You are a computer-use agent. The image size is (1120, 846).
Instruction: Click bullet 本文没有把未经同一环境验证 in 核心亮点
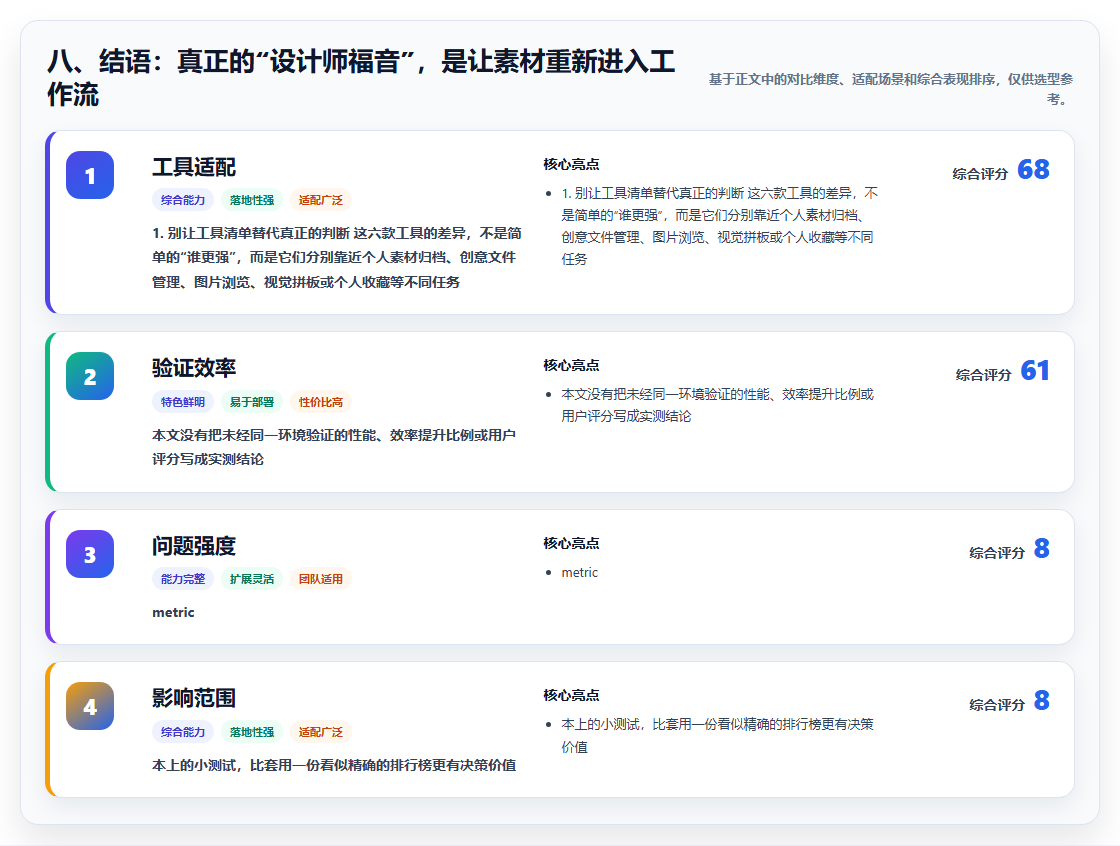click(717, 405)
